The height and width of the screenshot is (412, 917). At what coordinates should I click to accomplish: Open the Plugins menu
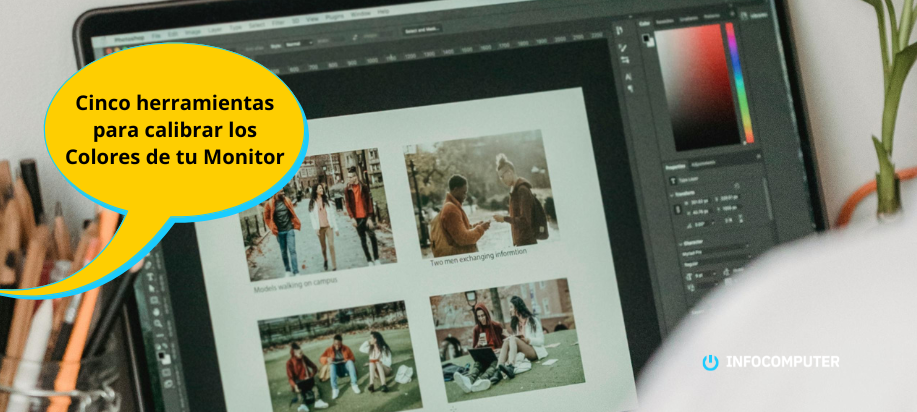click(x=333, y=14)
